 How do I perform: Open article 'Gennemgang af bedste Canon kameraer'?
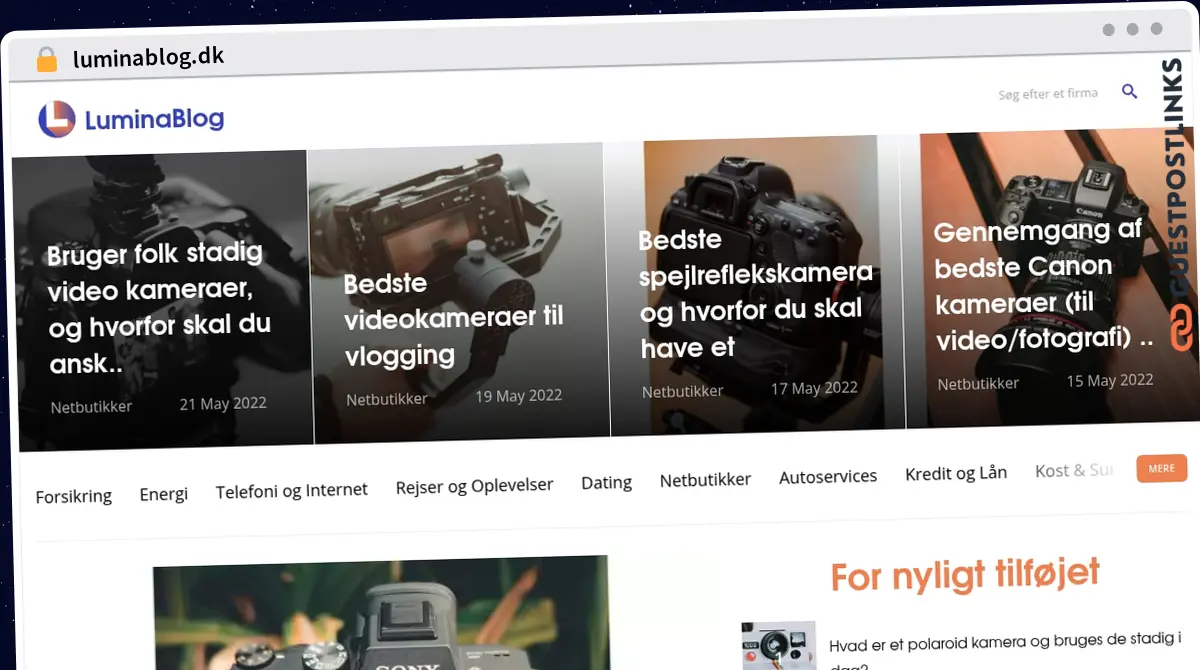(x=1043, y=286)
